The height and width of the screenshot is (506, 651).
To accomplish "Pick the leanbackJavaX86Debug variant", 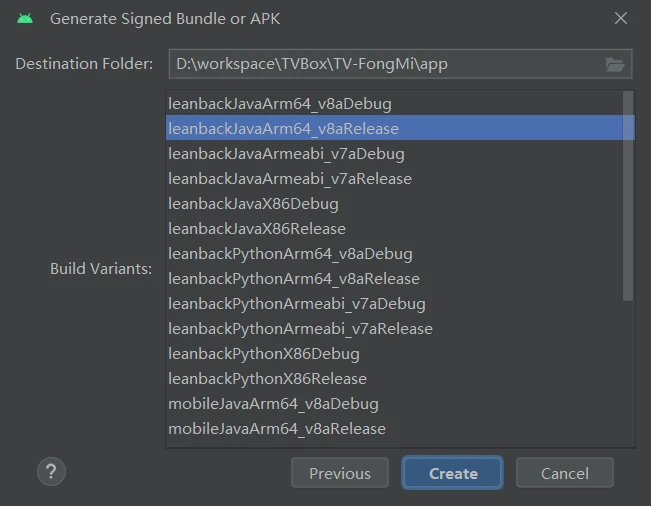I will 253,204.
